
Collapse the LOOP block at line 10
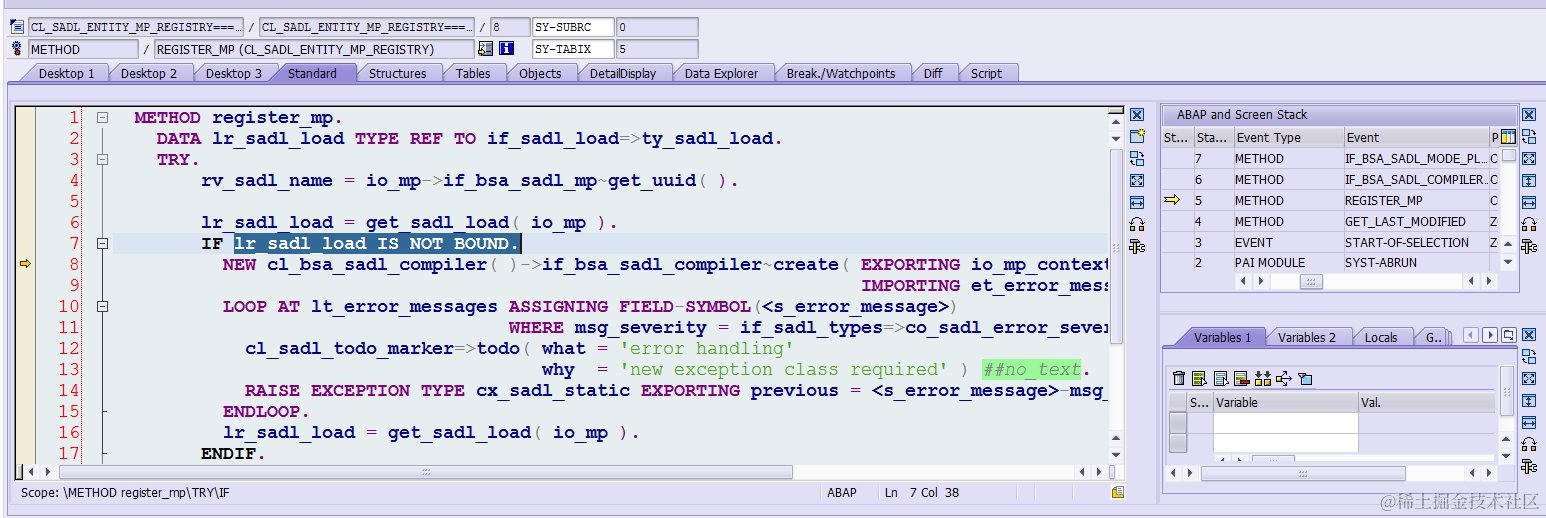(102, 306)
